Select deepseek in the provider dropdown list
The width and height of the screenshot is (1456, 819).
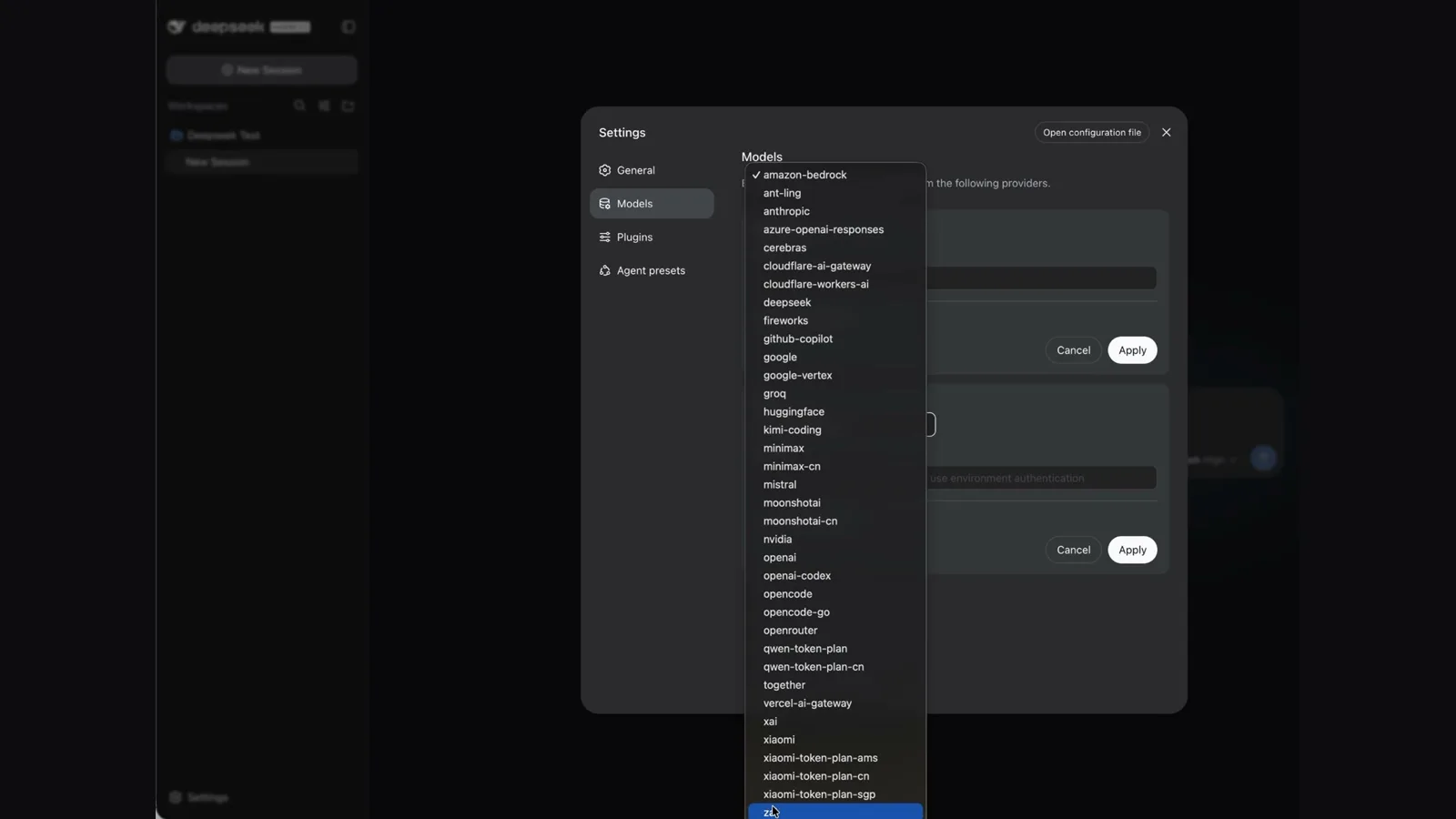[835, 302]
